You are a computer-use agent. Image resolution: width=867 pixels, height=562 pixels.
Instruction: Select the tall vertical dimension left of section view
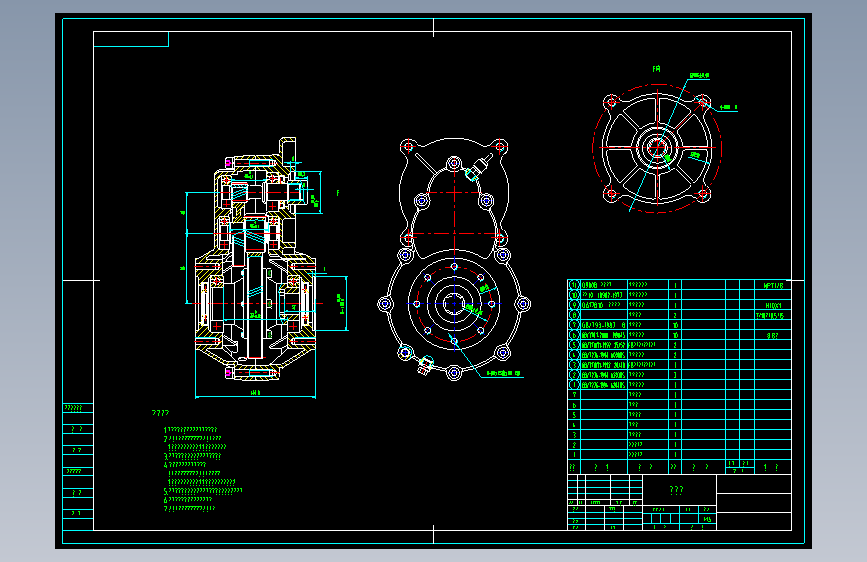(x=187, y=248)
